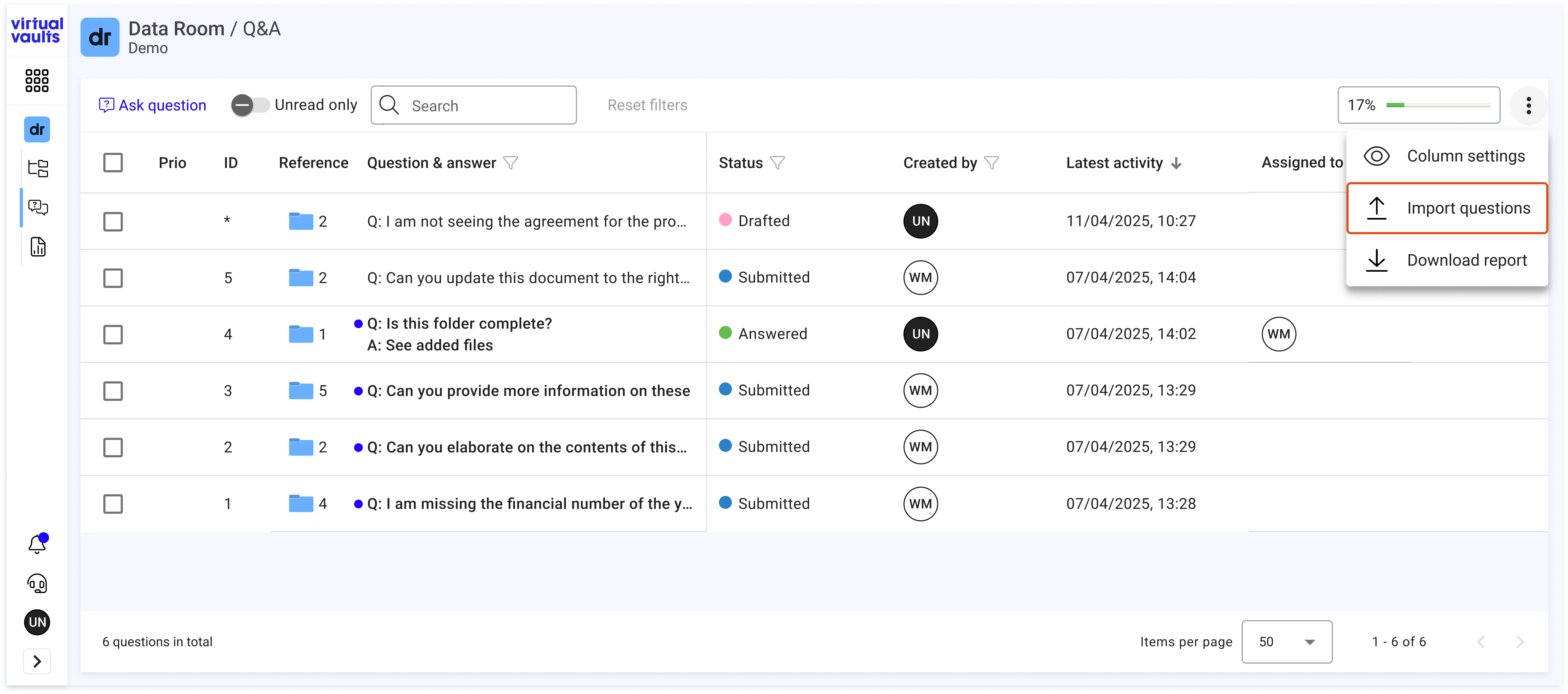Open the apps grid icon in sidebar
This screenshot has height=694, width=1568.
[37, 80]
